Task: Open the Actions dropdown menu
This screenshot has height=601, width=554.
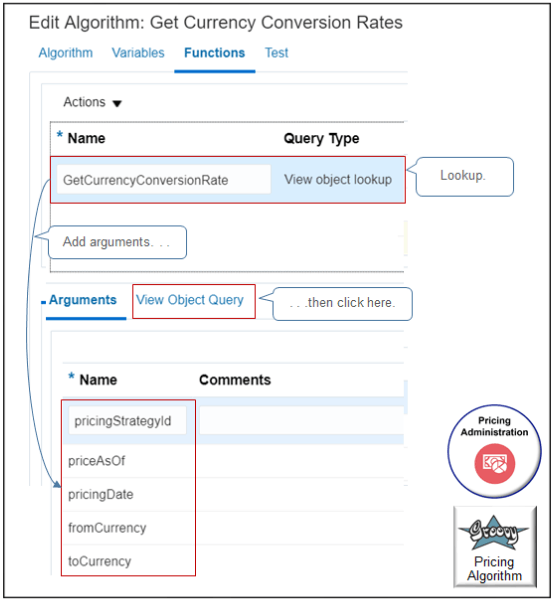Action: click(x=92, y=102)
